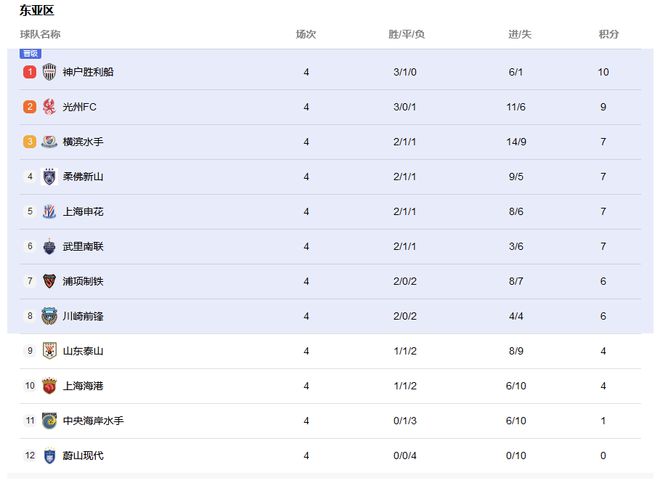
Task: Open team 武里南联
Action: click(83, 247)
